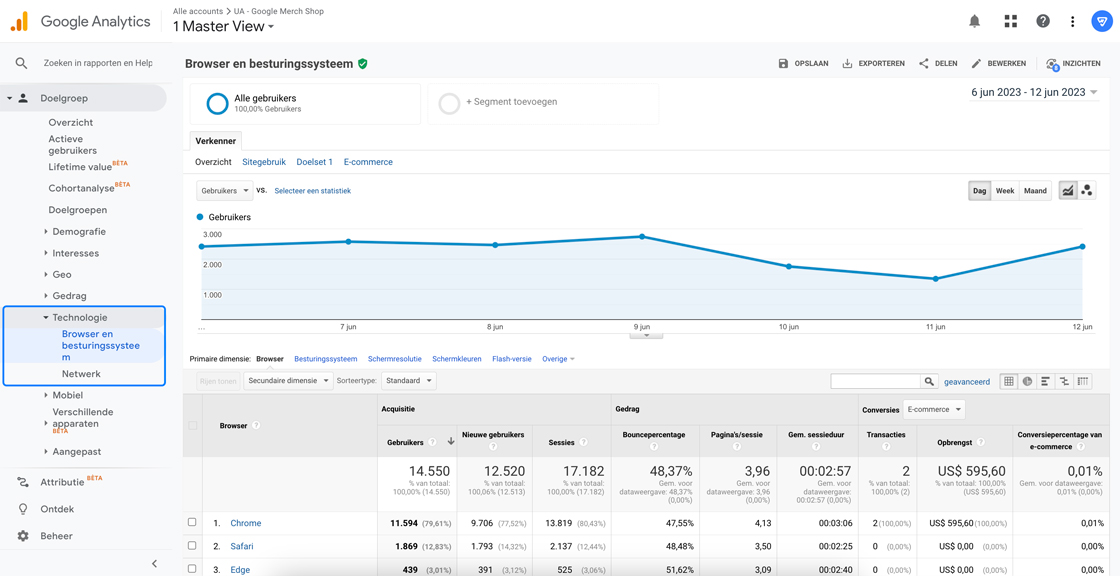The height and width of the screenshot is (576, 1120).
Task: Open the Overige dimension dropdown
Action: [x=559, y=359]
